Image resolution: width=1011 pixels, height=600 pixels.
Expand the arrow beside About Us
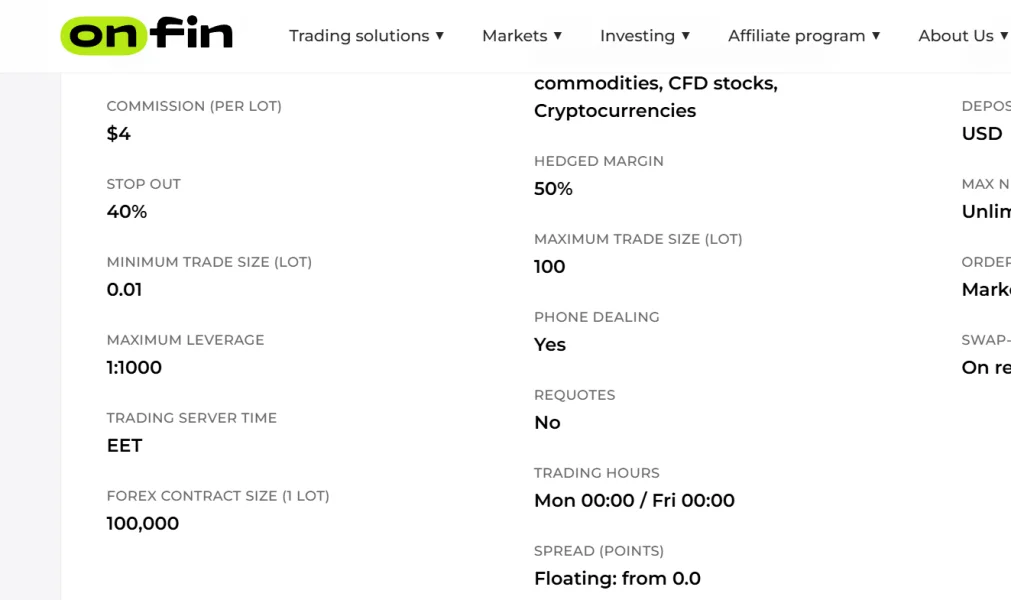tap(1003, 36)
